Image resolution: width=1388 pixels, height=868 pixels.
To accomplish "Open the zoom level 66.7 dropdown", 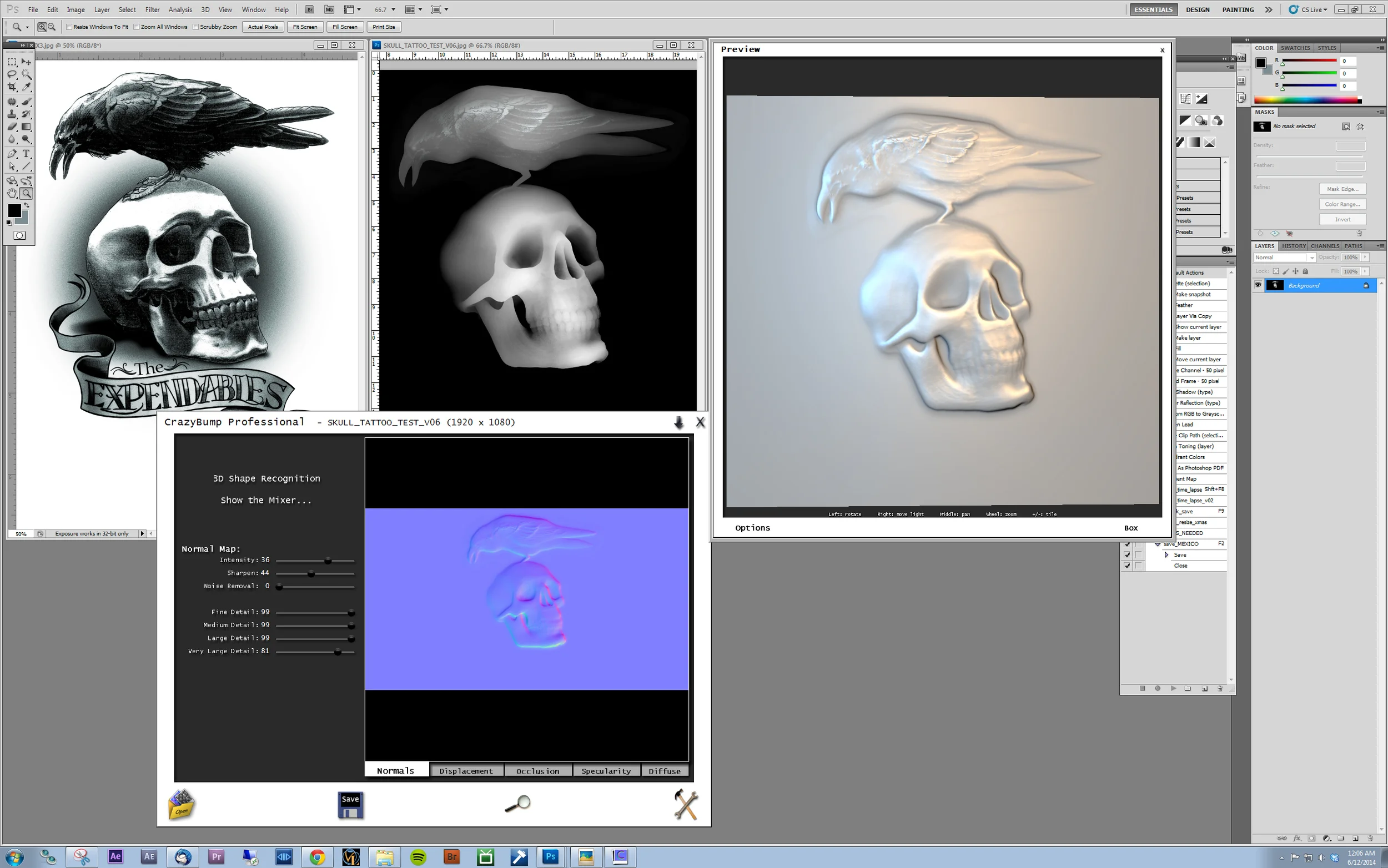I will point(394,10).
